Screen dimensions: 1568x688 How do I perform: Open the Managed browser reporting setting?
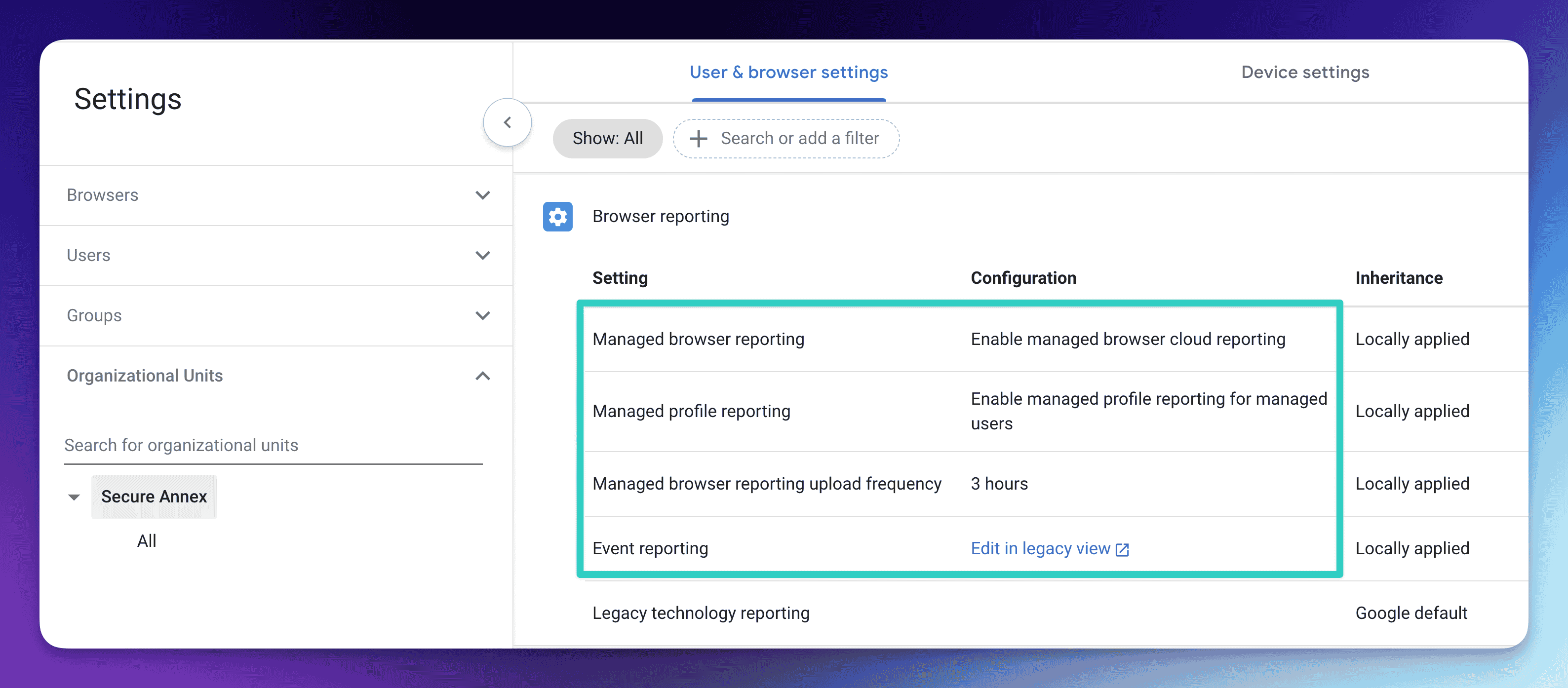point(698,339)
